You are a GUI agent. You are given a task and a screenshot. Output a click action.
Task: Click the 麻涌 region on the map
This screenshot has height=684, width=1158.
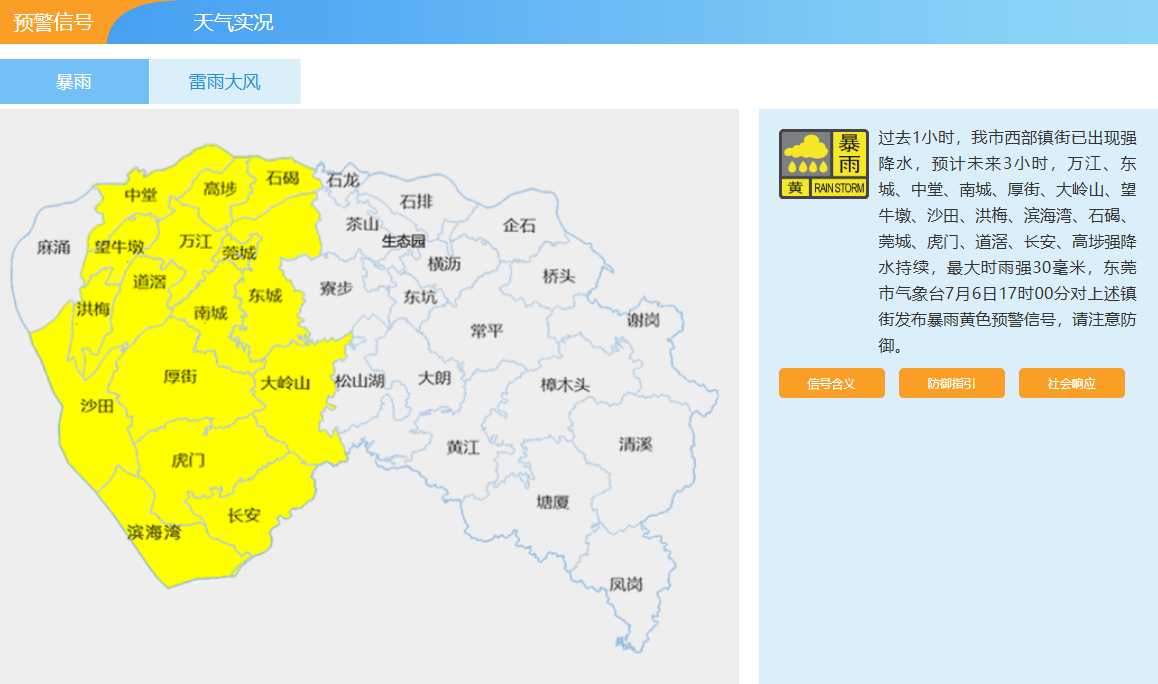(x=53, y=247)
